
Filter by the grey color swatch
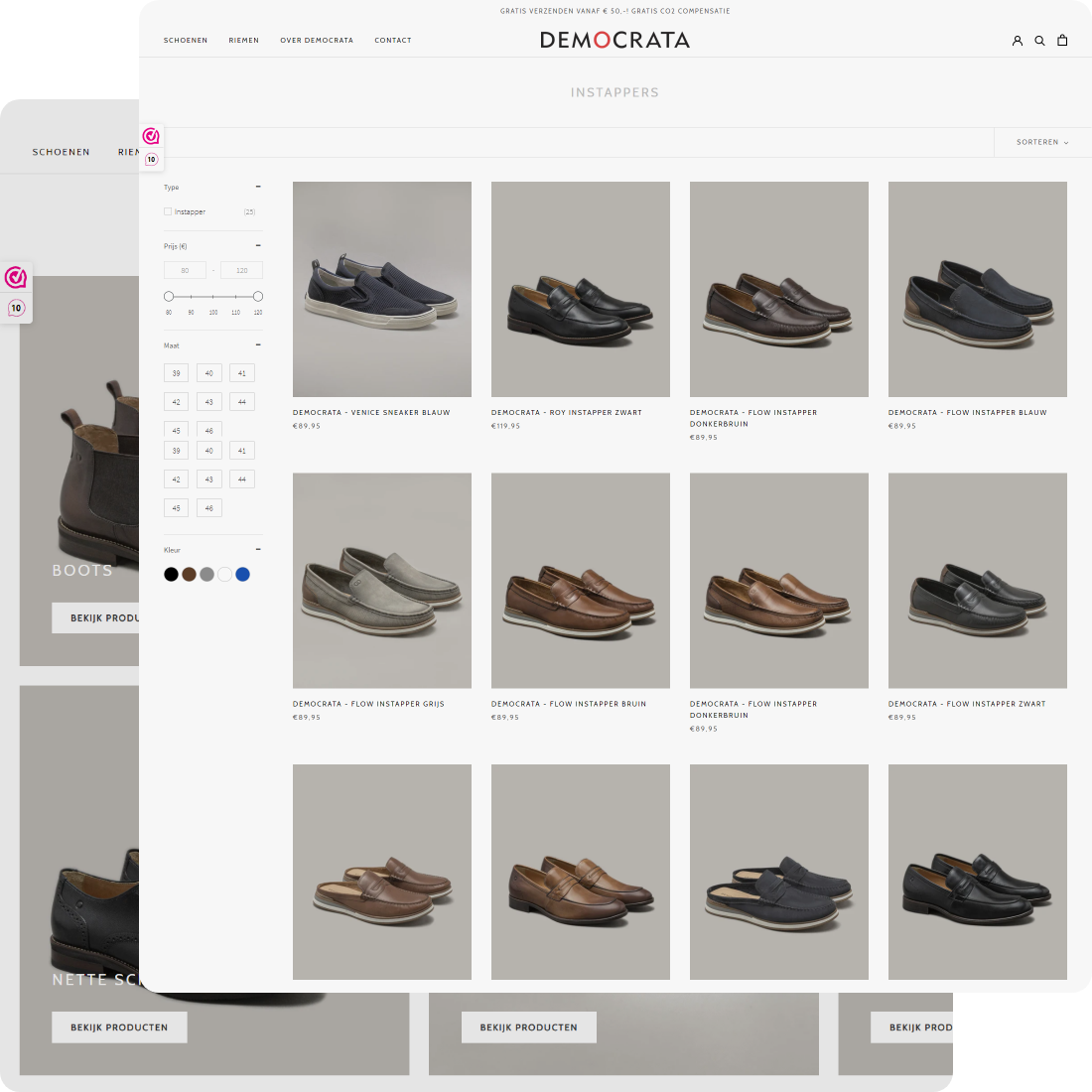pos(206,574)
